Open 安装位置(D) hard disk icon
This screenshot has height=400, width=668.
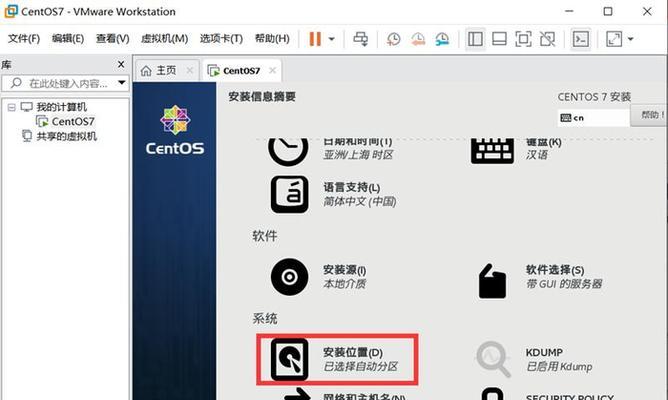289,360
